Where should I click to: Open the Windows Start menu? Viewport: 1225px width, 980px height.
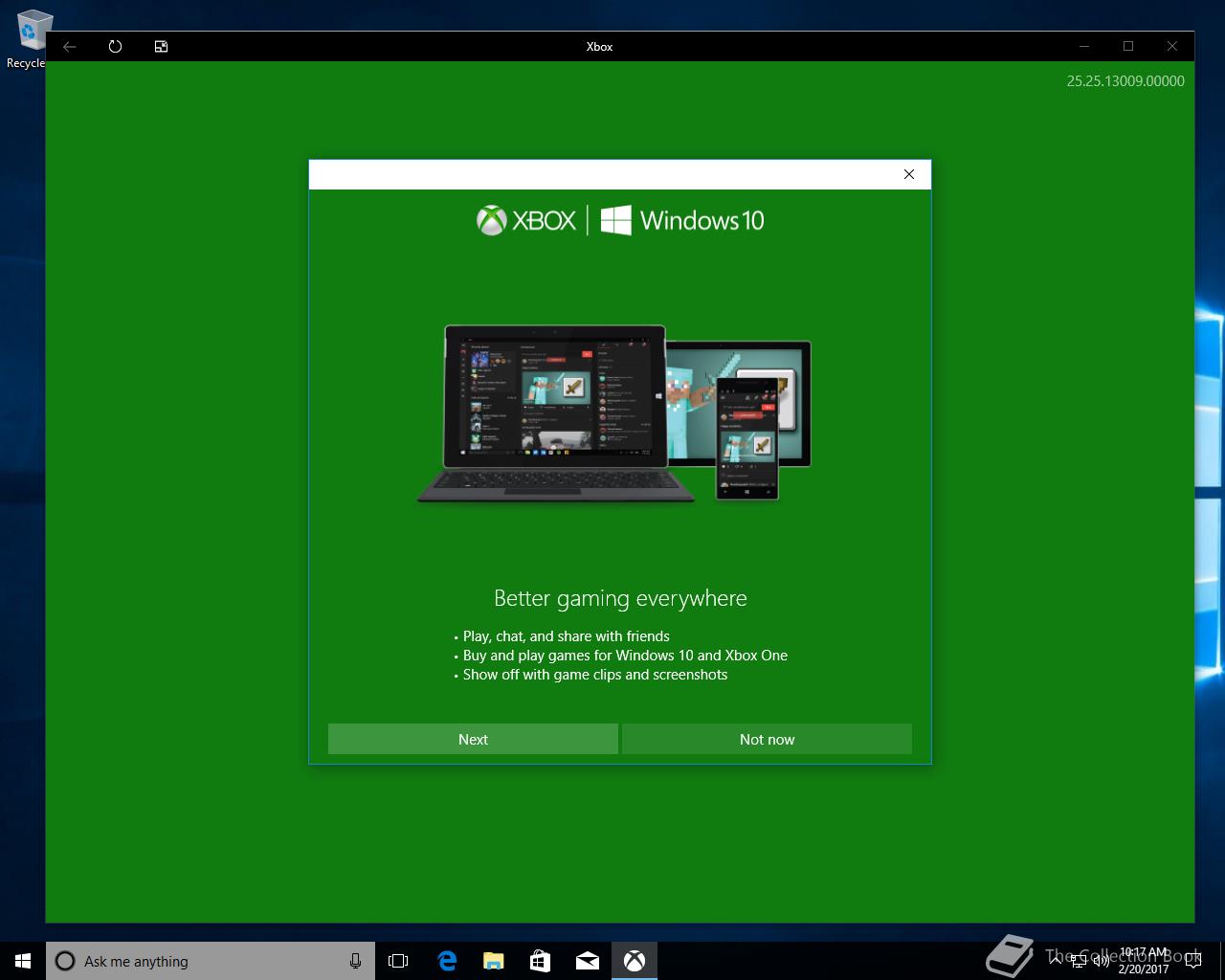coord(23,961)
